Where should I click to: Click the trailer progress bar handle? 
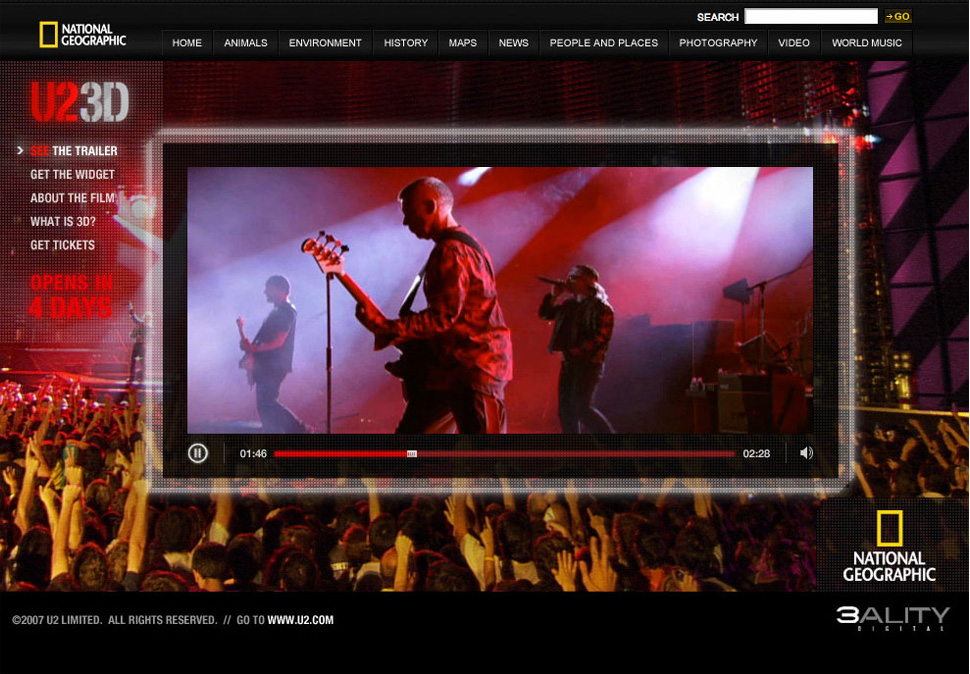pyautogui.click(x=411, y=454)
